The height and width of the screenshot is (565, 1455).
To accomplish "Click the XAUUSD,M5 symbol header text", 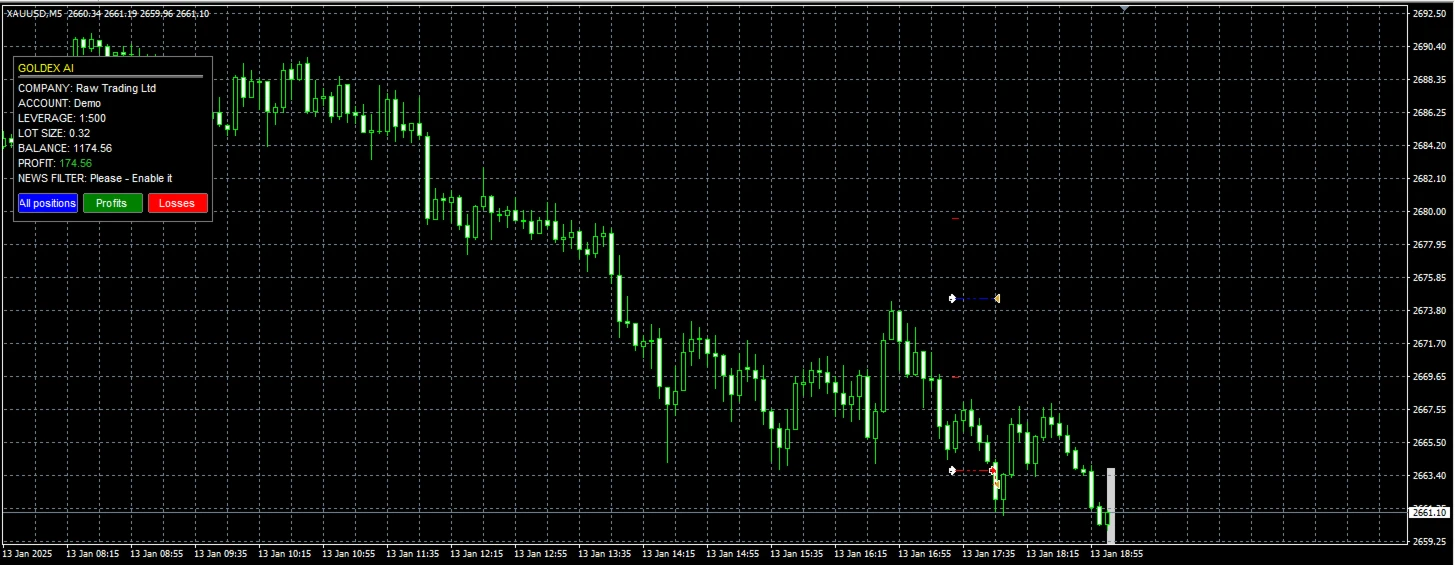I will [x=33, y=13].
